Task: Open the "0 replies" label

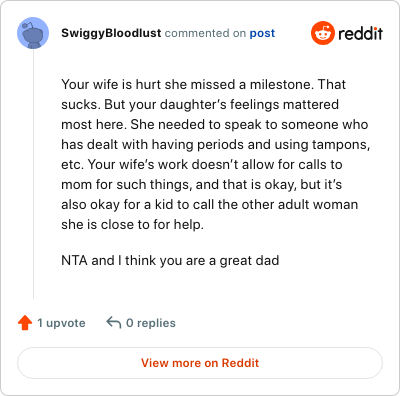Action: pyautogui.click(x=151, y=323)
